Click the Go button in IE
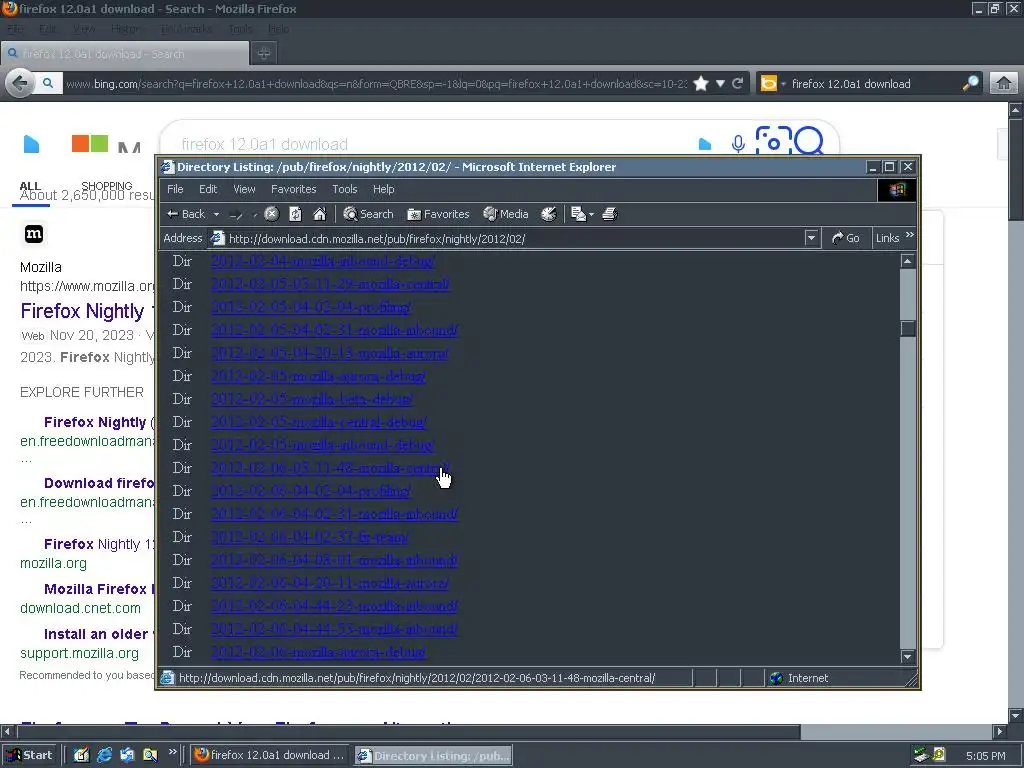Image resolution: width=1024 pixels, height=768 pixels. coord(846,238)
